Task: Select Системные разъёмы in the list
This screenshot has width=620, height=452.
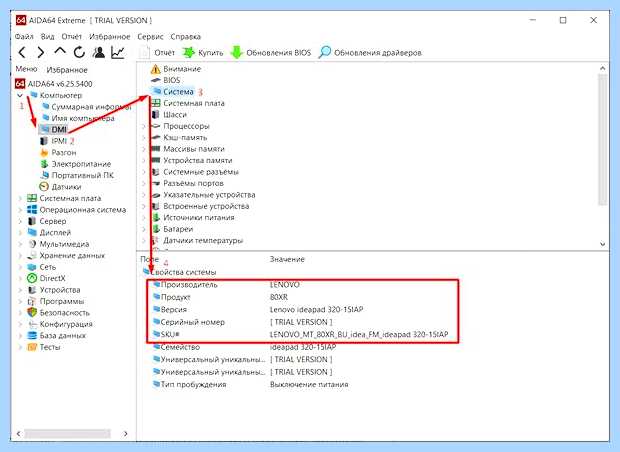Action: pos(195,172)
